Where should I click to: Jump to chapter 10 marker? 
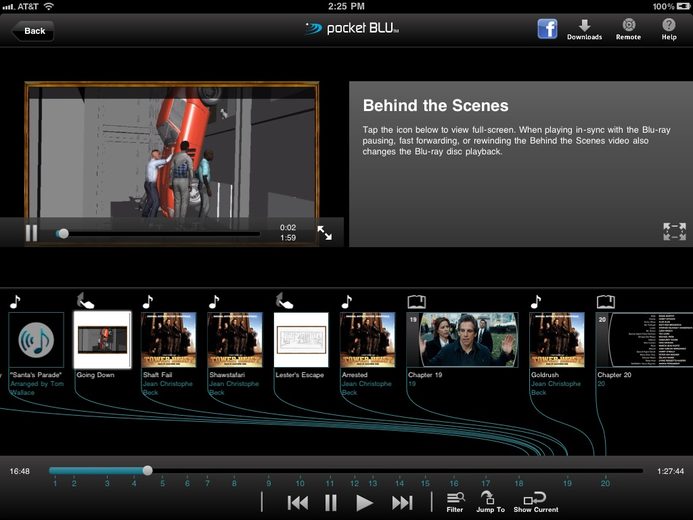[300, 483]
